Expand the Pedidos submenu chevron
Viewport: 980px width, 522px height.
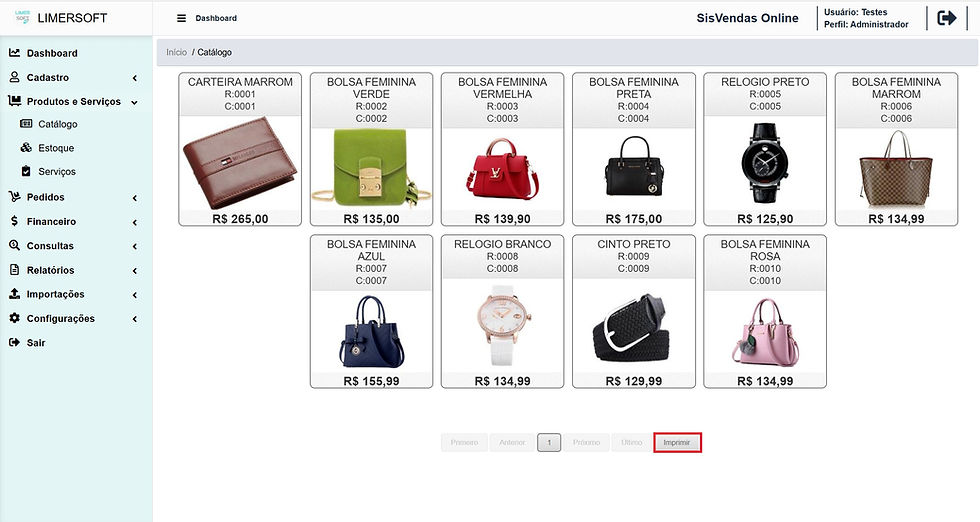click(x=134, y=198)
